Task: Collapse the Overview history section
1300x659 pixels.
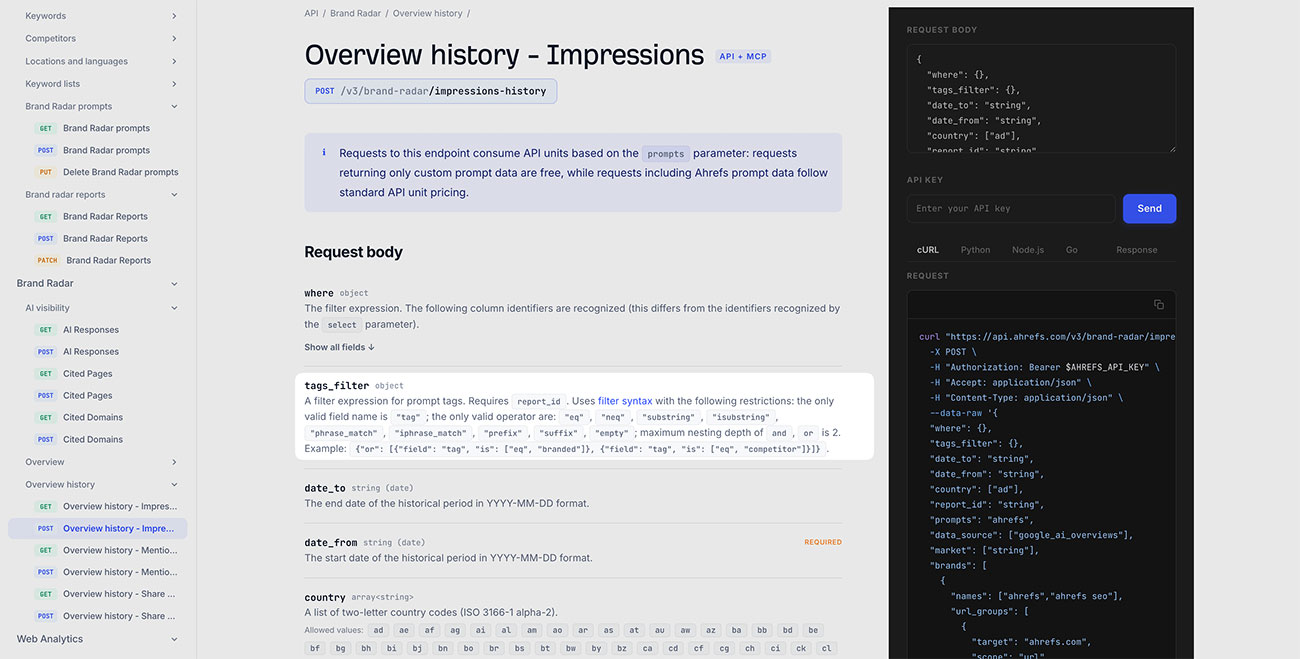Action: coord(174,484)
